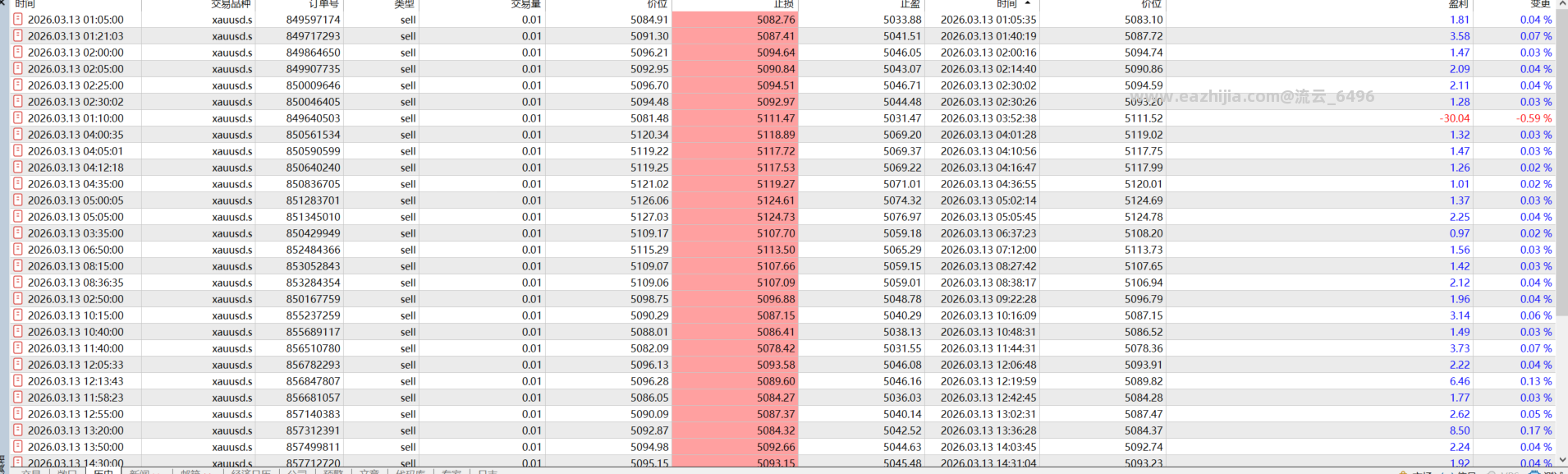1568x474 pixels.
Task: Click order icon for 2026.03.13 02:30:02 row
Action: [x=18, y=101]
